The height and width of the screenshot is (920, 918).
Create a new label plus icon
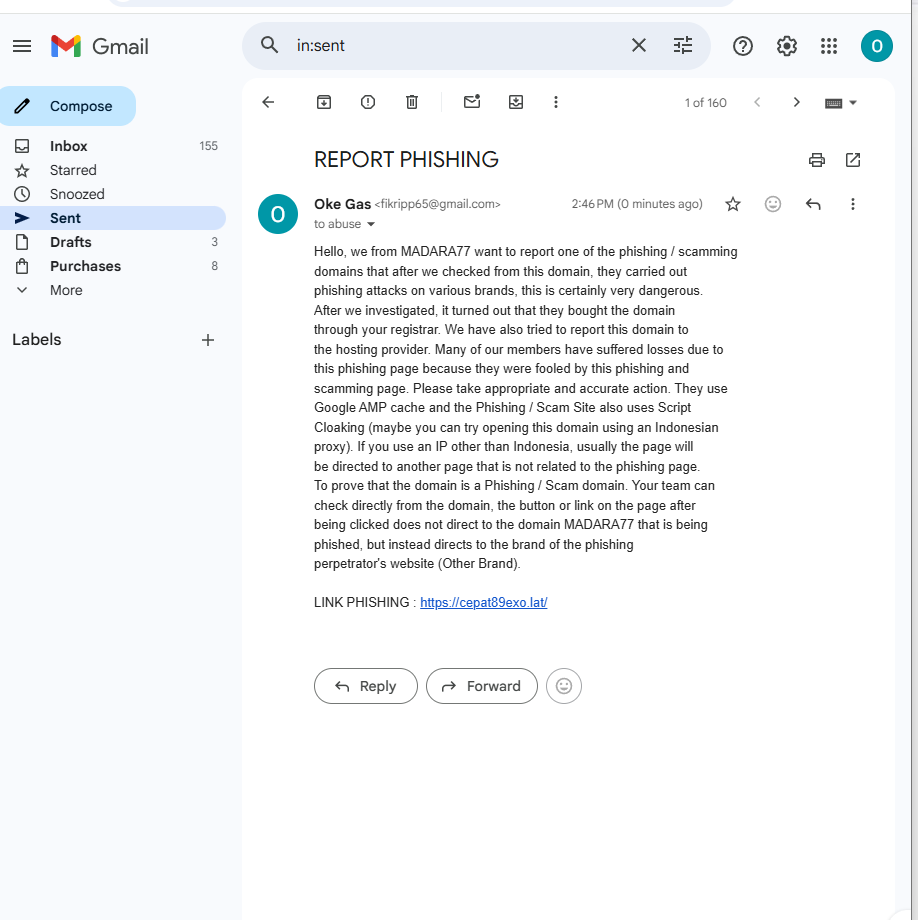[x=208, y=340]
